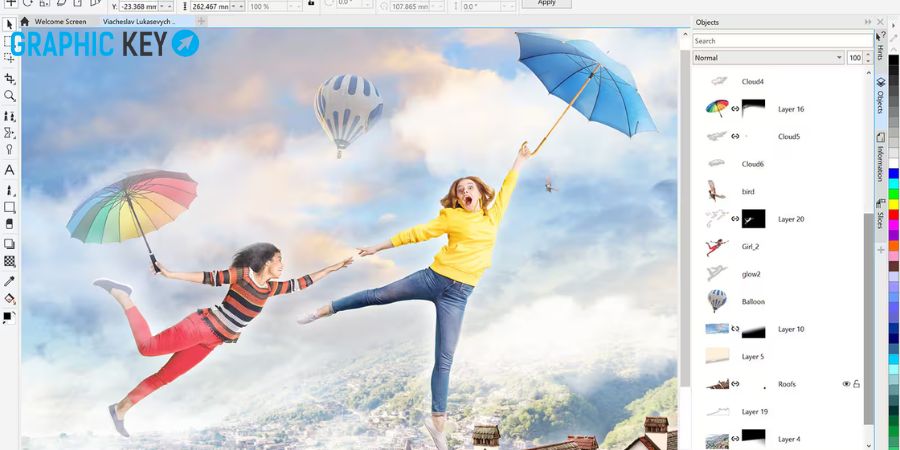Toggle the link icon on Layer 16
Screen dimensions: 900x450
coord(735,108)
